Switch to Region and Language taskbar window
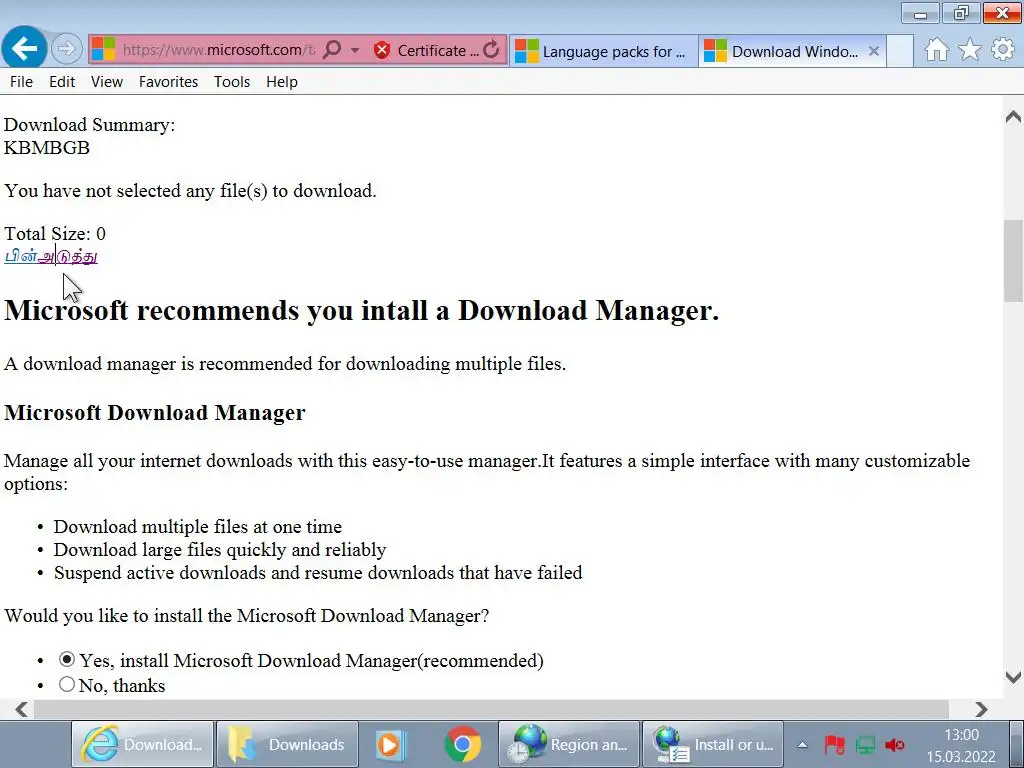The image size is (1024, 768). coord(569,744)
